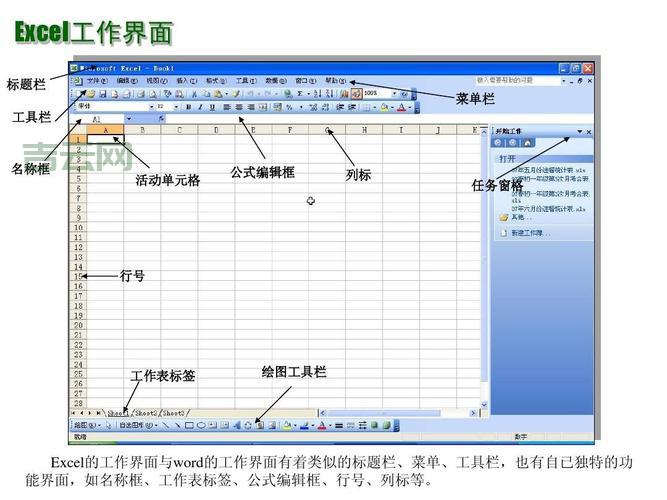Click the Open folder icon in toolbar
Image resolution: width=667 pixels, height=500 pixels.
pos(91,94)
